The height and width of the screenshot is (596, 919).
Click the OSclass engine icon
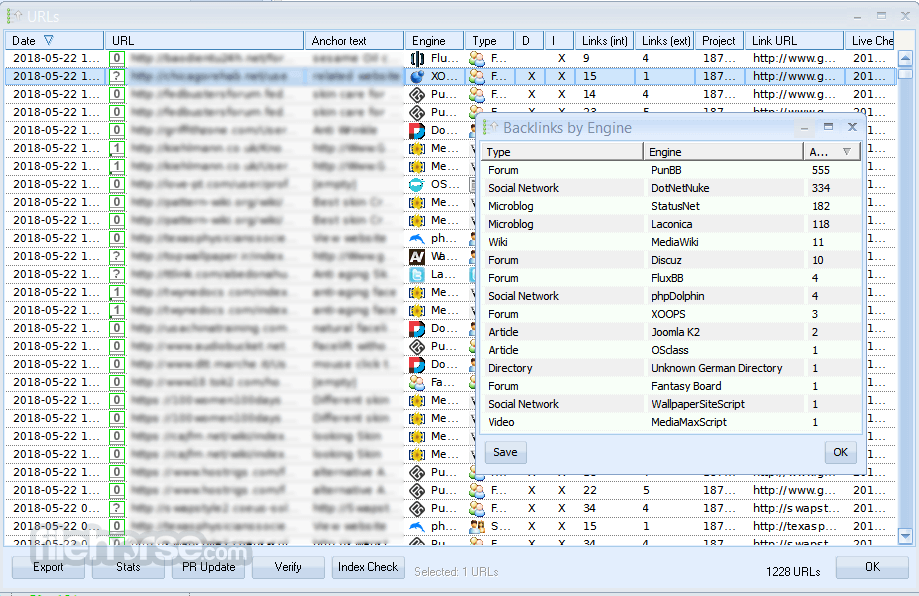(x=417, y=184)
